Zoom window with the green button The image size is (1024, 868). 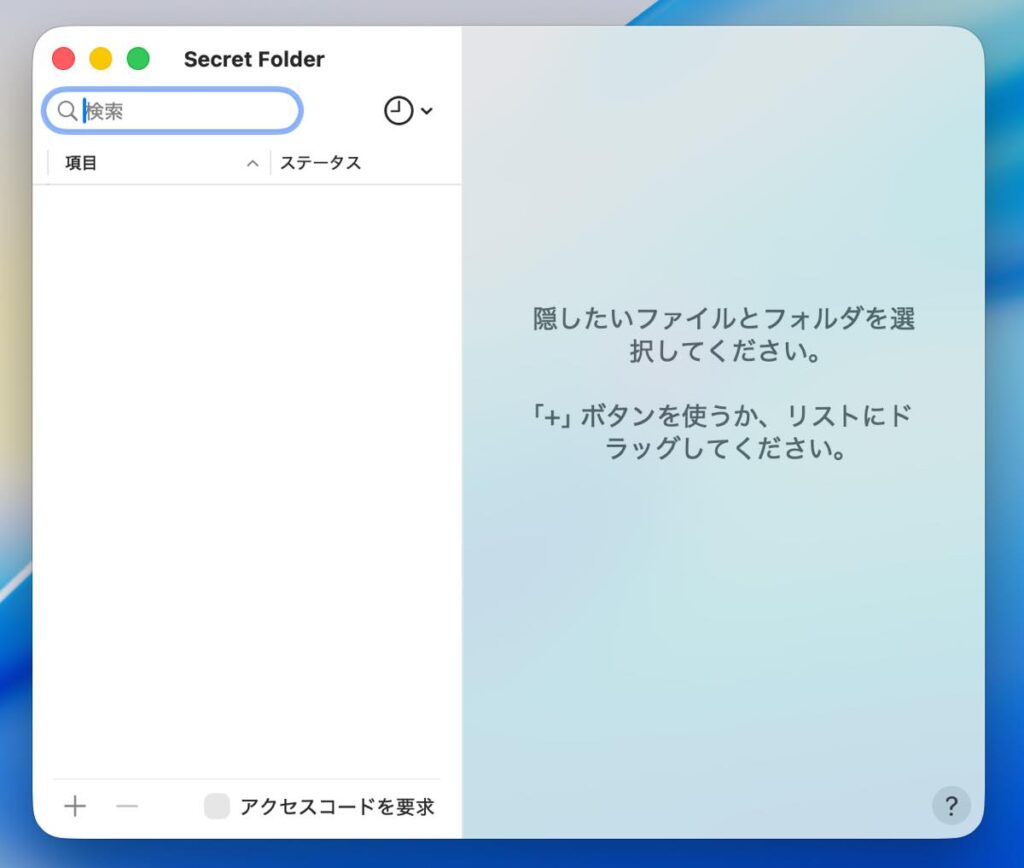coord(138,59)
